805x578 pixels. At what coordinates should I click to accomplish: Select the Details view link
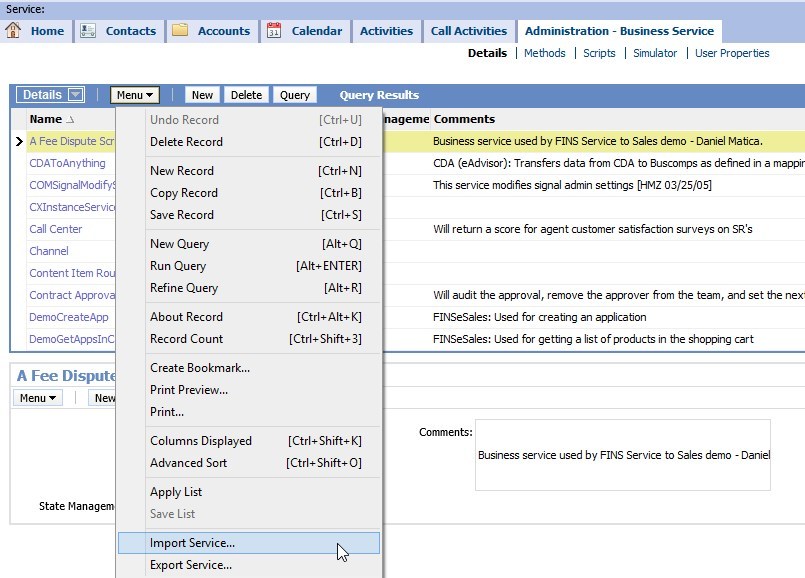pyautogui.click(x=487, y=53)
